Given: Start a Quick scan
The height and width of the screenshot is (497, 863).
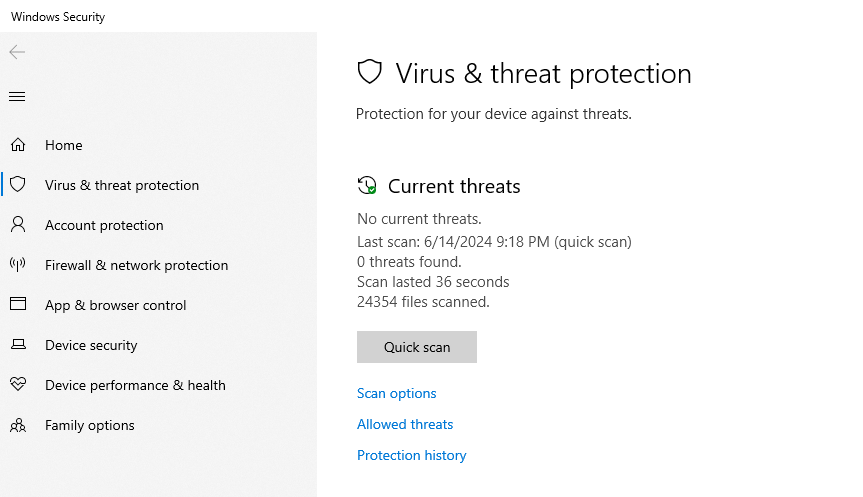Looking at the screenshot, I should click(417, 347).
